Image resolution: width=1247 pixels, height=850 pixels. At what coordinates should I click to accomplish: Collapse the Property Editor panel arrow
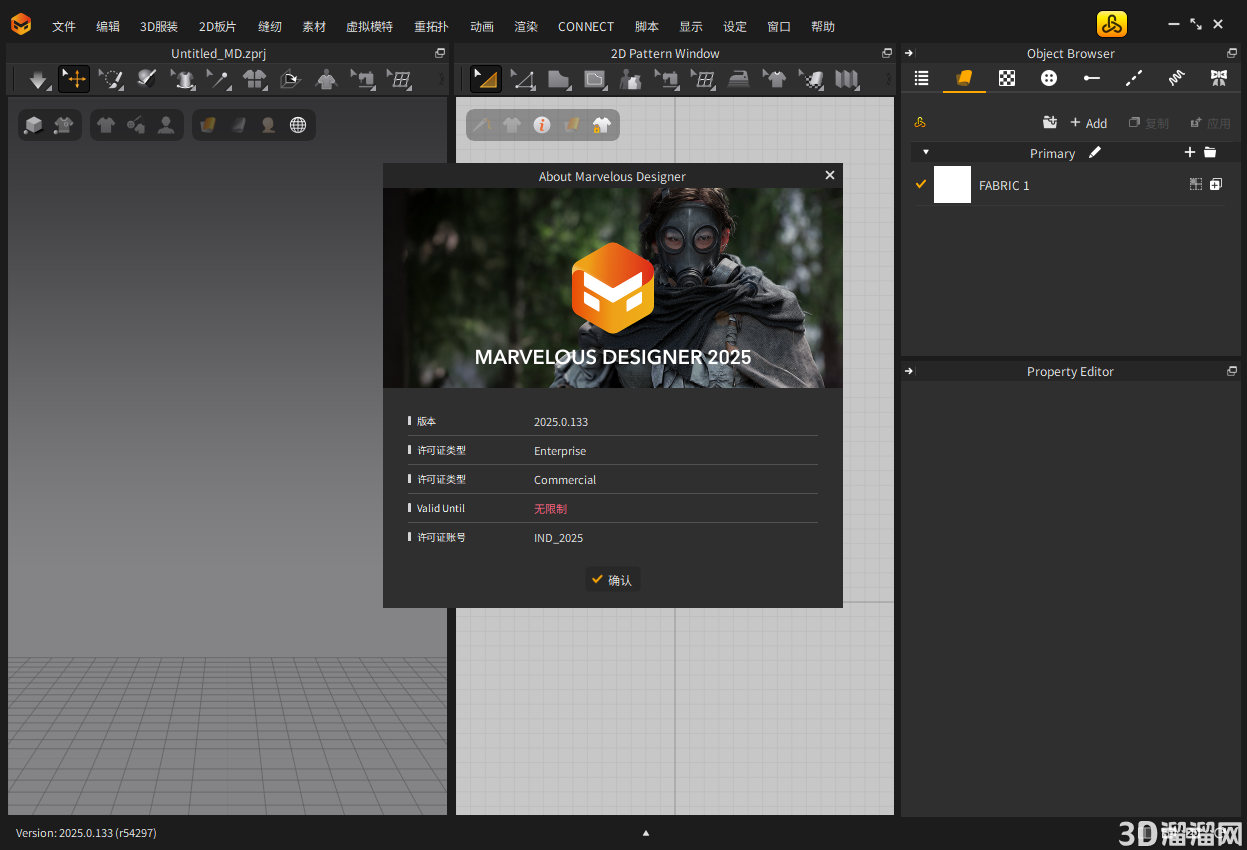909,371
